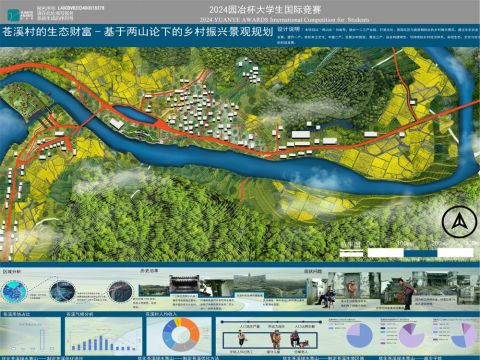Click the orange donut income chart
Viewport: 480px width, 360px height.
click(180, 335)
